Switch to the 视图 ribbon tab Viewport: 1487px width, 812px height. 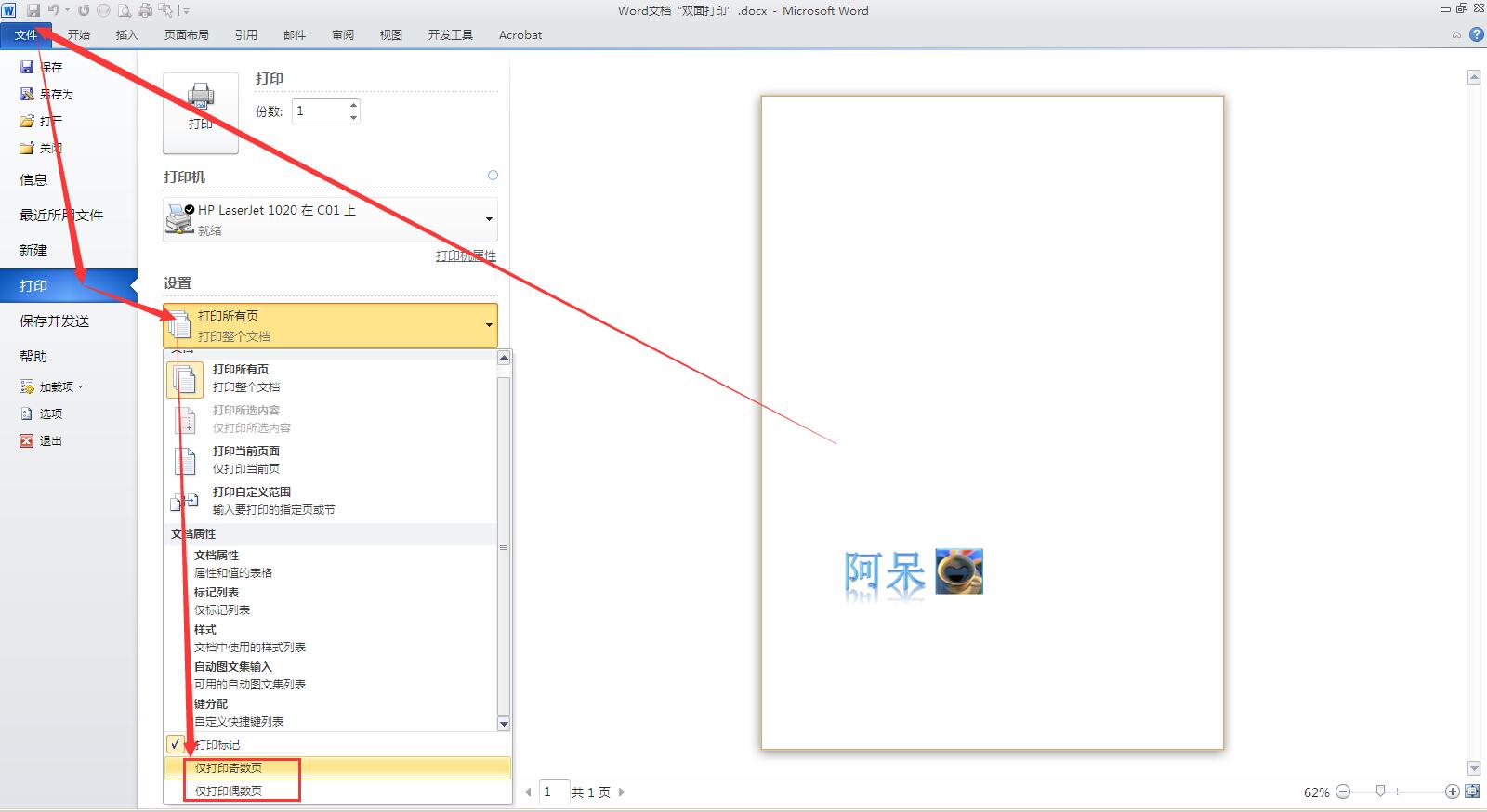(390, 35)
